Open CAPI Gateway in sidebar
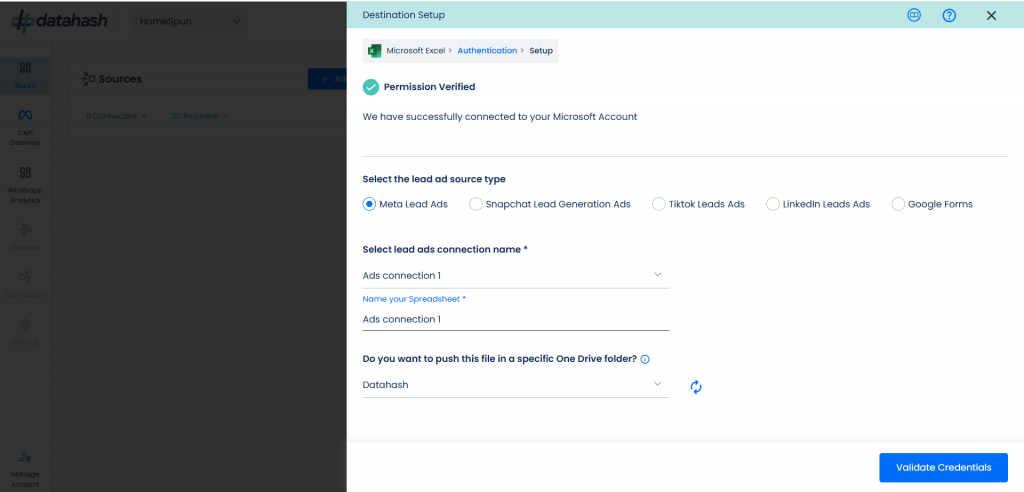The width and height of the screenshot is (1024, 492). click(x=25, y=127)
